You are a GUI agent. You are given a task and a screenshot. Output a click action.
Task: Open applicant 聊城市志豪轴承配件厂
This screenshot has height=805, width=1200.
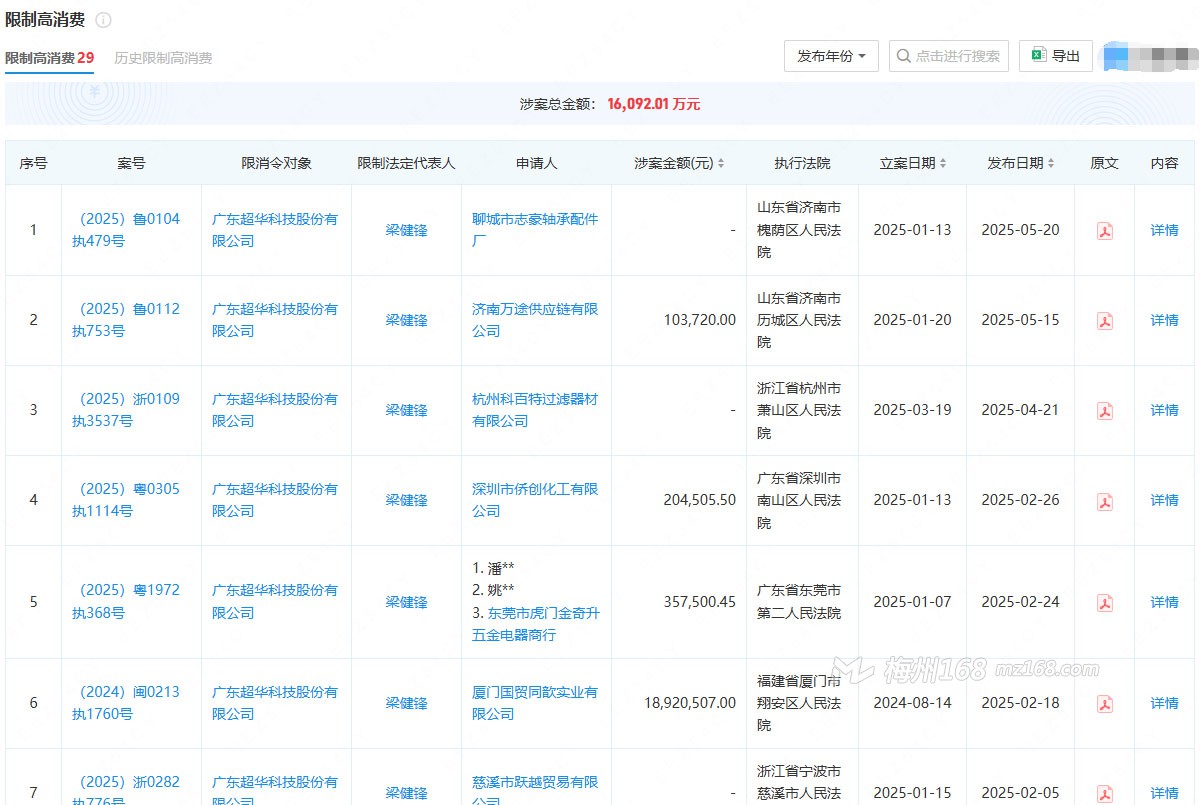pyautogui.click(x=535, y=230)
